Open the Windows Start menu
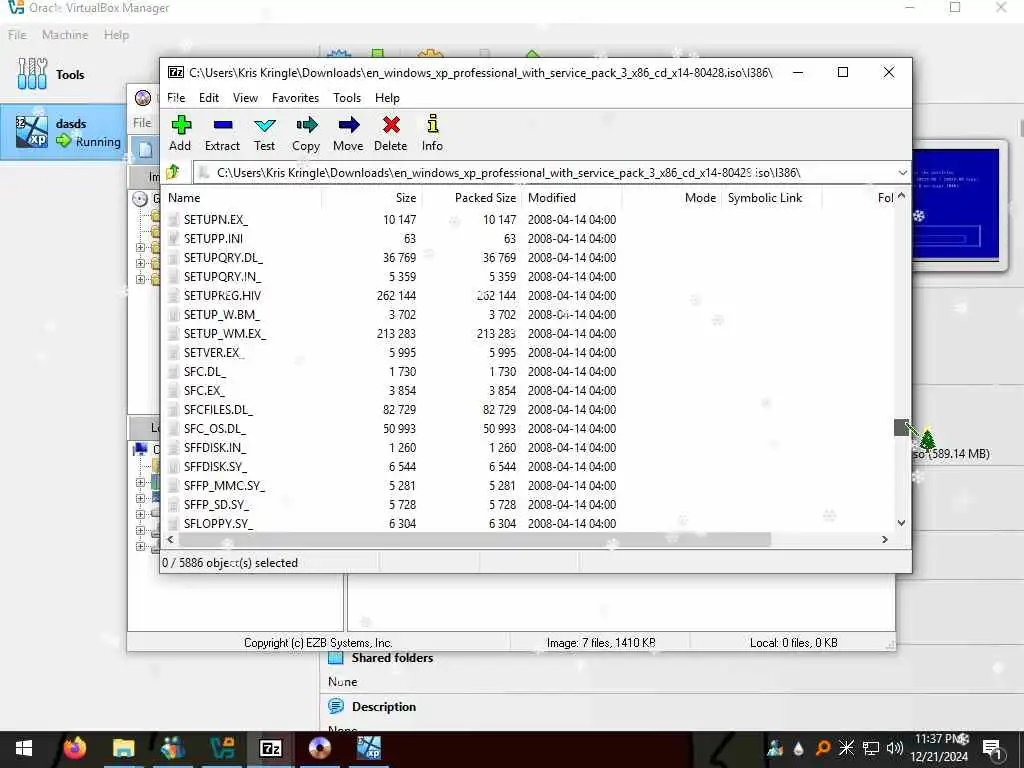The image size is (1024, 768). click(x=24, y=748)
